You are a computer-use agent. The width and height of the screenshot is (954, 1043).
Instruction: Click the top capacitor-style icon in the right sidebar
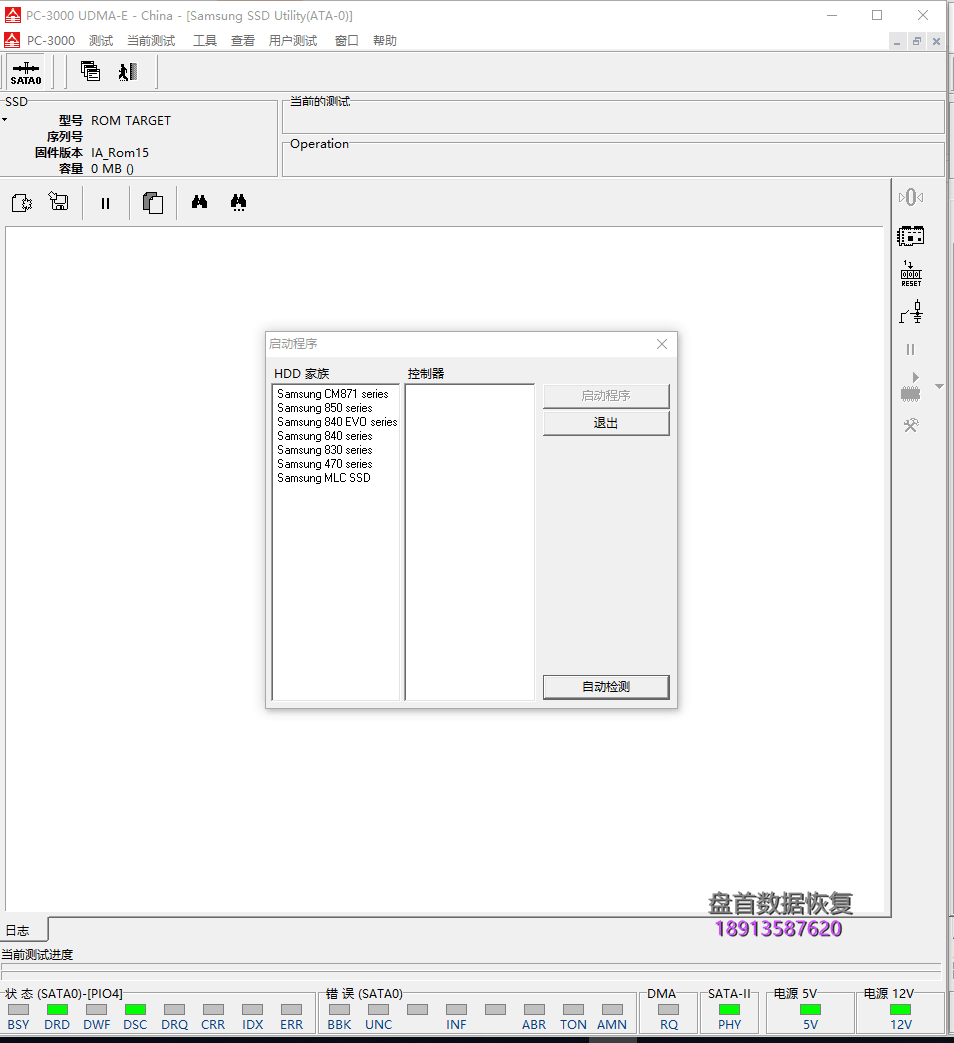911,198
